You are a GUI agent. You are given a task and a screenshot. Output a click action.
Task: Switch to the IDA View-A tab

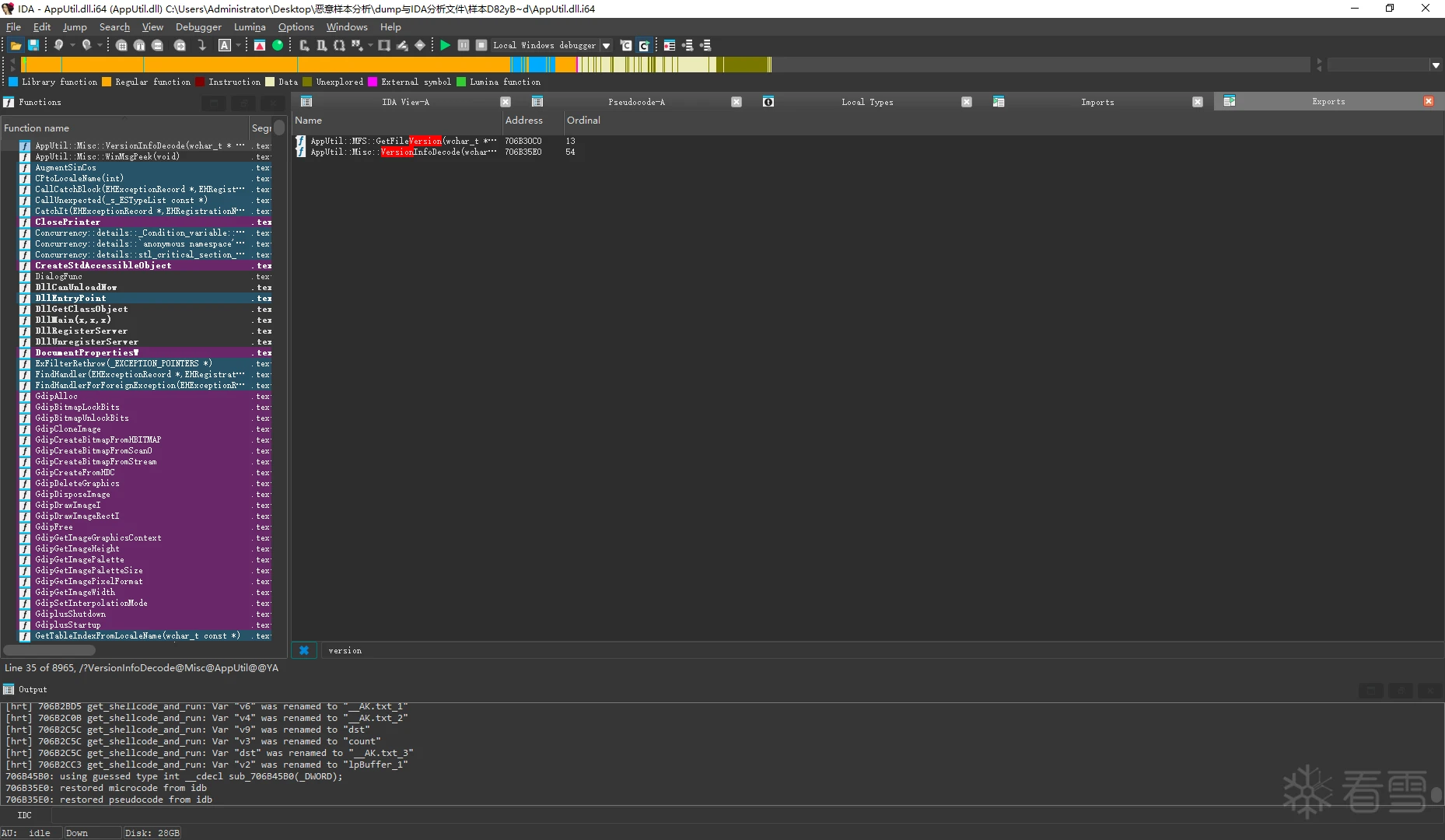[405, 102]
